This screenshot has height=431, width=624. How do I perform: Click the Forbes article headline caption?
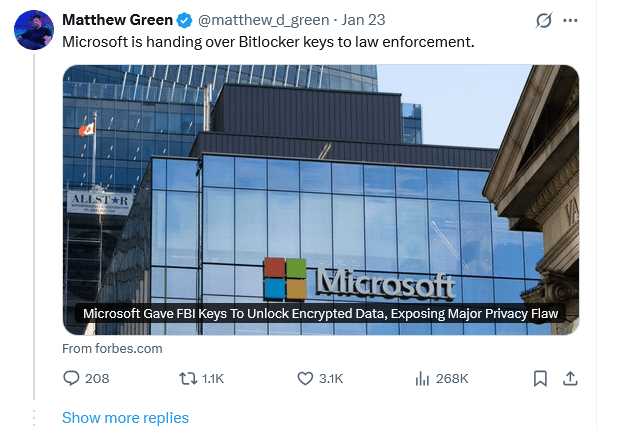320,314
